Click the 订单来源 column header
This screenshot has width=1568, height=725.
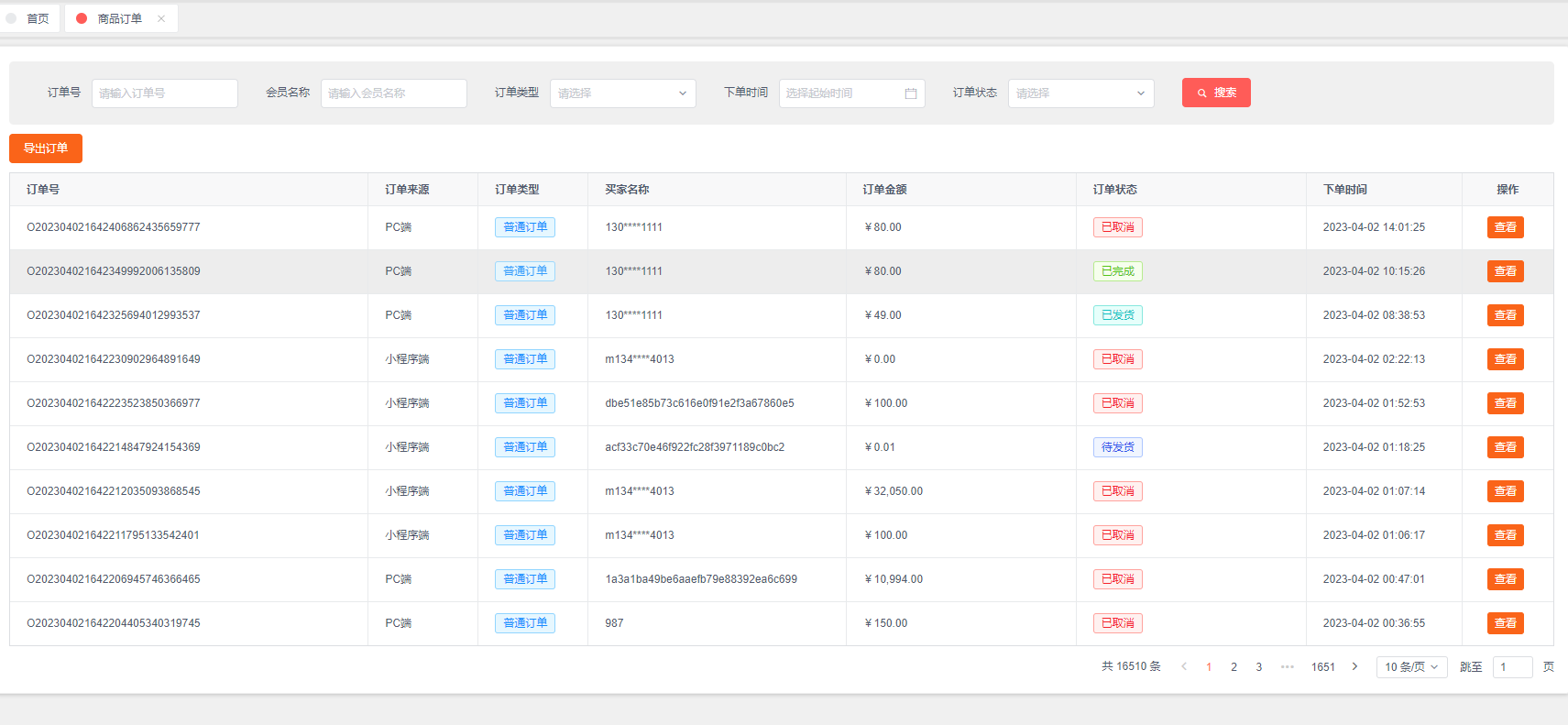coord(407,190)
